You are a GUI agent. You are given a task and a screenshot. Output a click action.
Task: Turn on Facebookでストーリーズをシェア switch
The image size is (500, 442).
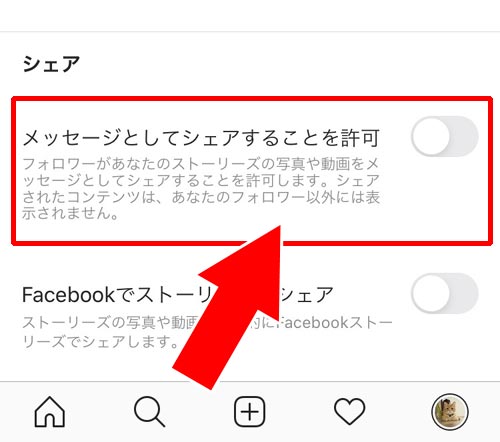pyautogui.click(x=445, y=293)
